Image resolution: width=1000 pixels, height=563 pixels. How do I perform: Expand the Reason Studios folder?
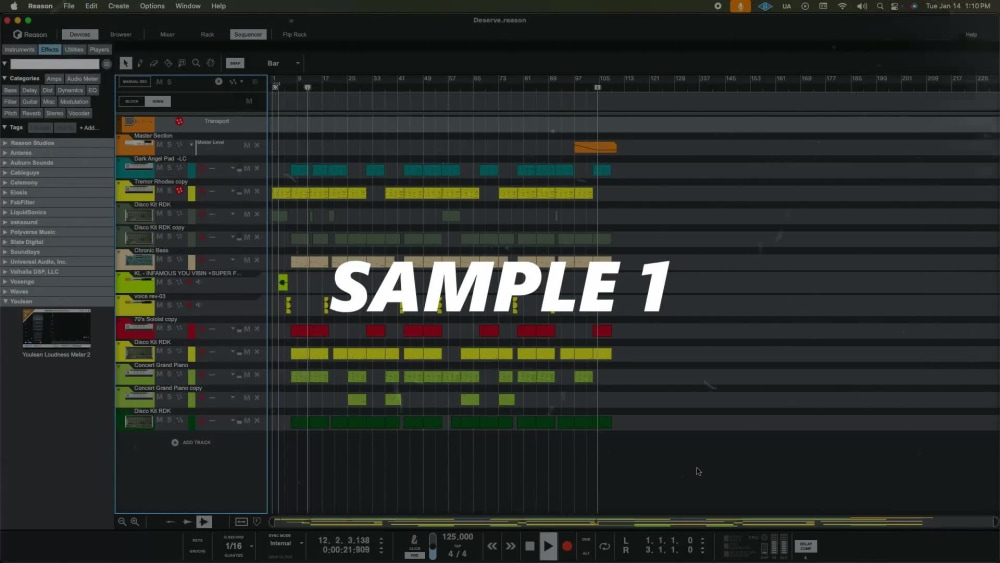click(x=6, y=143)
